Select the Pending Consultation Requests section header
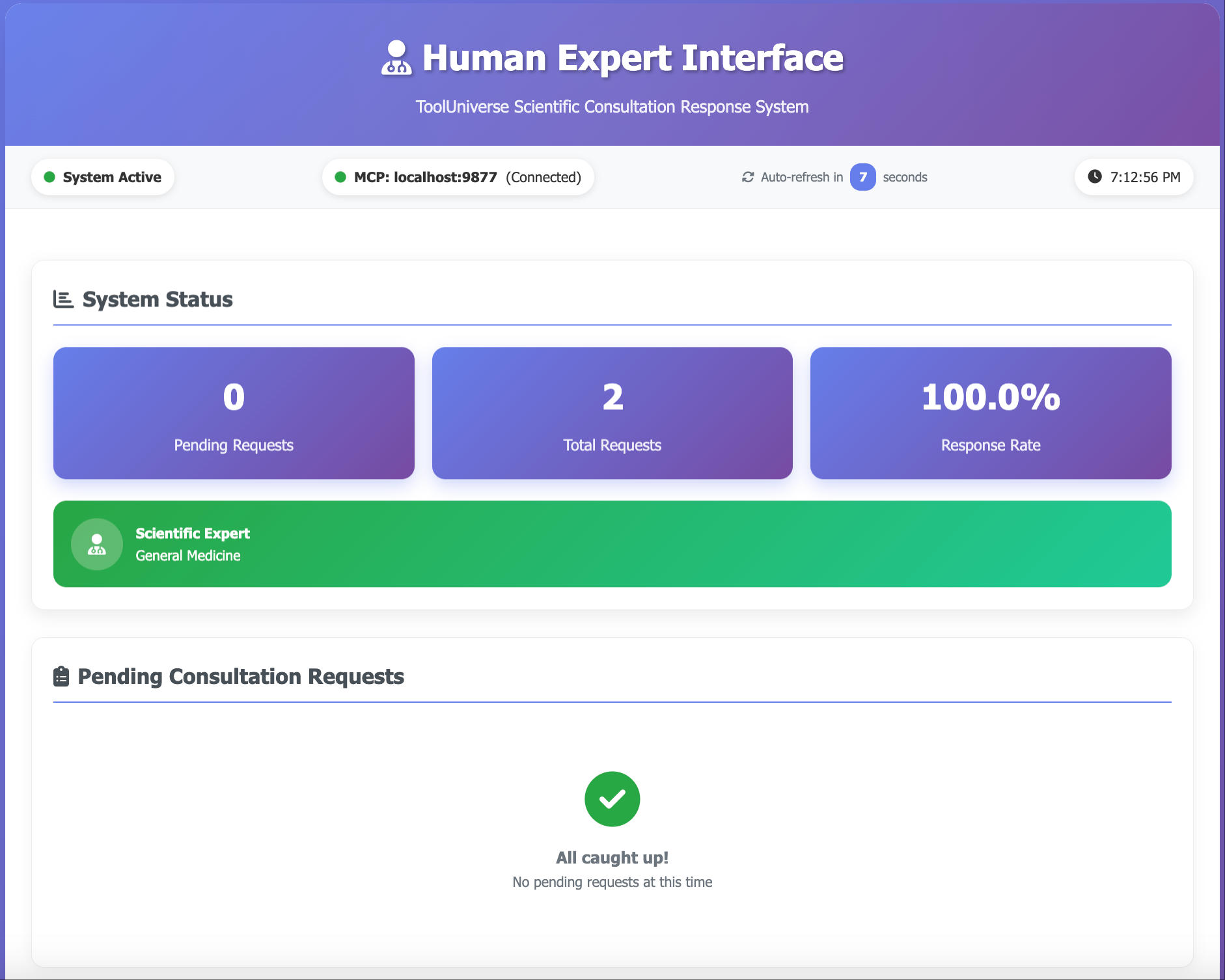 tap(240, 677)
